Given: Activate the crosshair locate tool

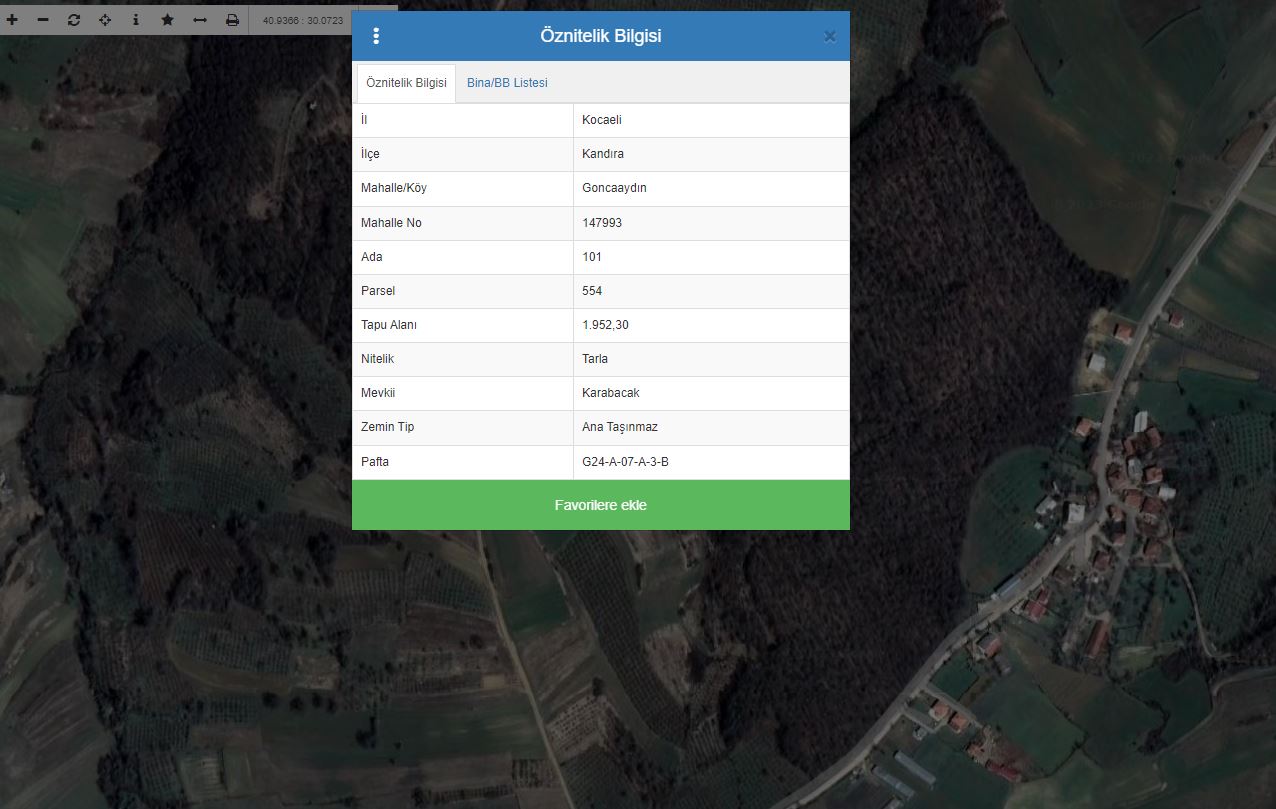Looking at the screenshot, I should 105,20.
